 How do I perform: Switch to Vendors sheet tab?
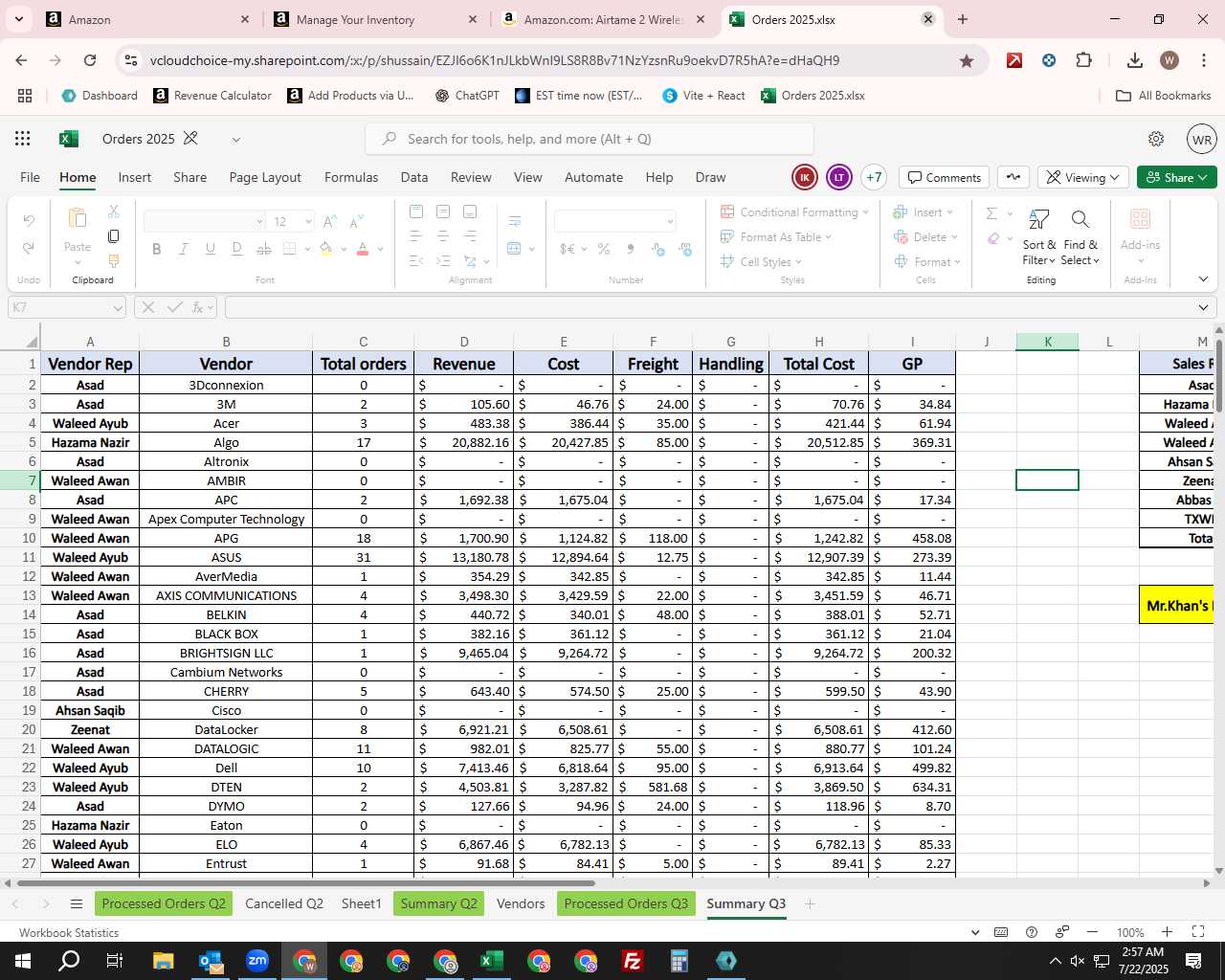pos(521,903)
